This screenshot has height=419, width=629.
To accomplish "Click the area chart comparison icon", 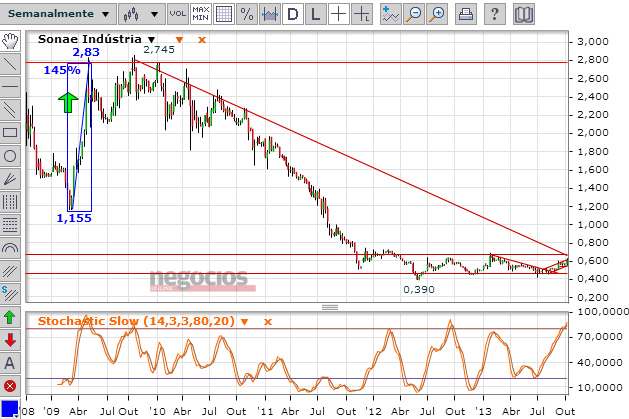I will click(x=270, y=14).
